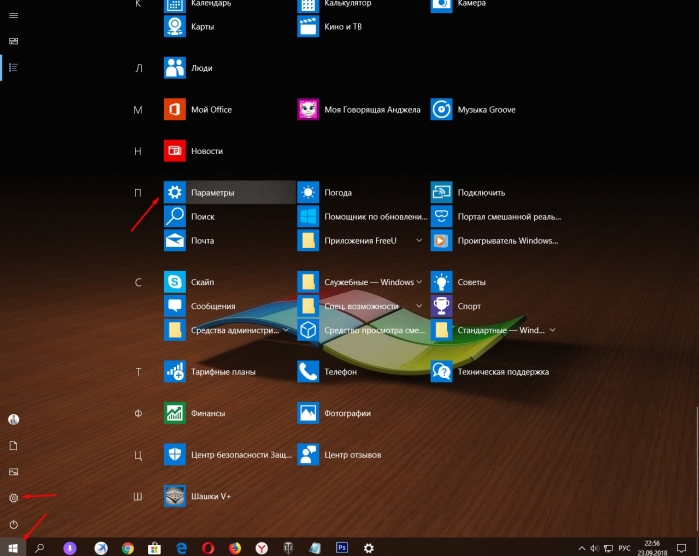The image size is (699, 556).
Task: Open Documents from Start sidebar
Action: click(x=13, y=446)
